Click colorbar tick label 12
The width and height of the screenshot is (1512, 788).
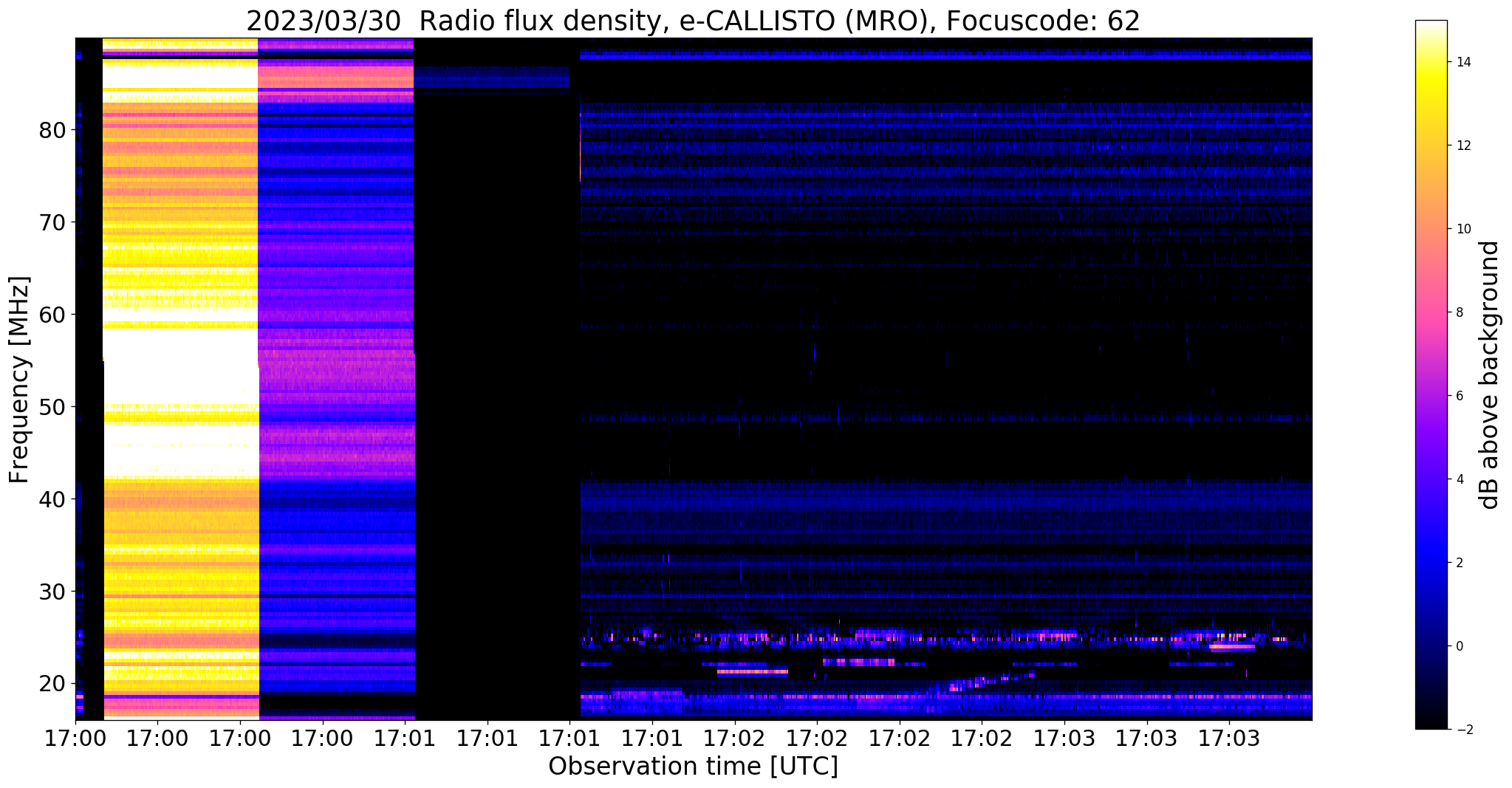1463,145
